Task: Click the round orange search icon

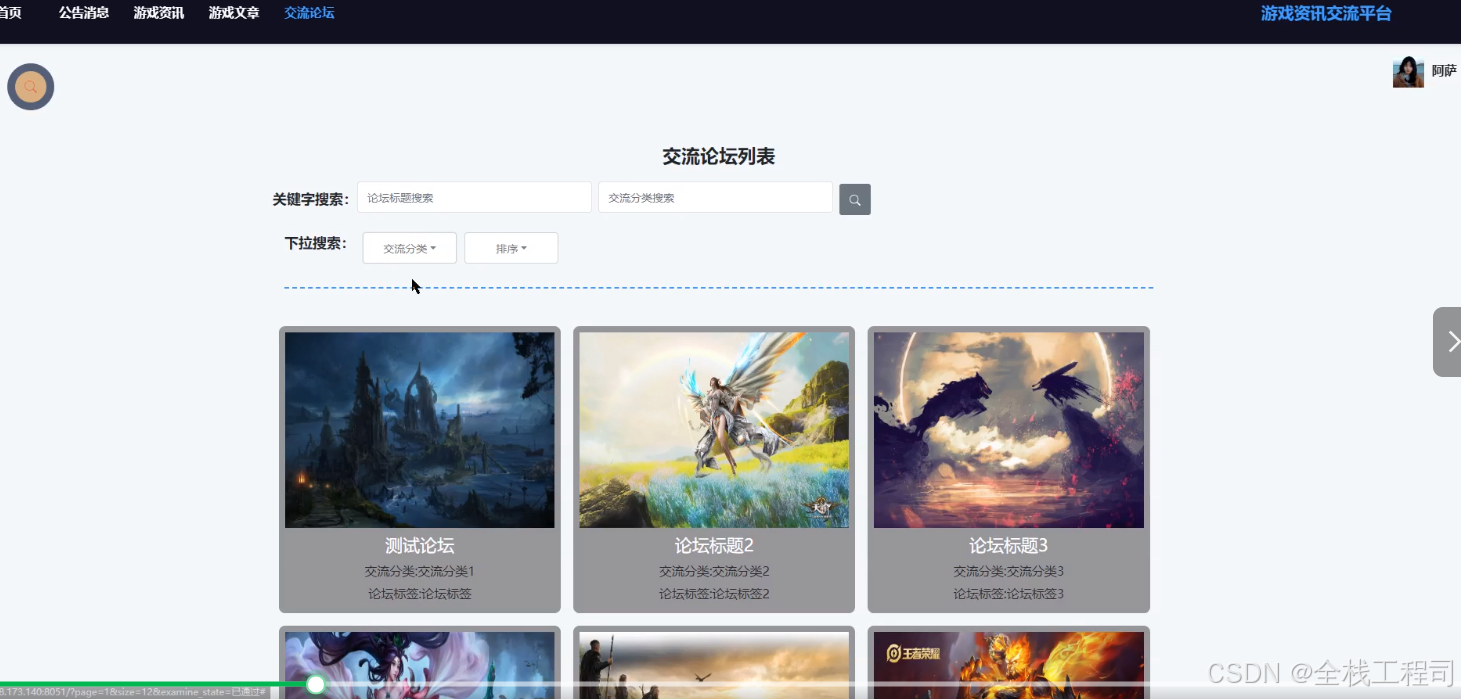Action: click(31, 87)
